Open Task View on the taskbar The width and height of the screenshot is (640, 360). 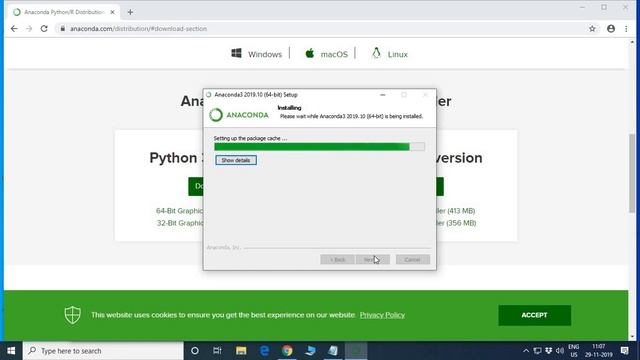(217, 351)
